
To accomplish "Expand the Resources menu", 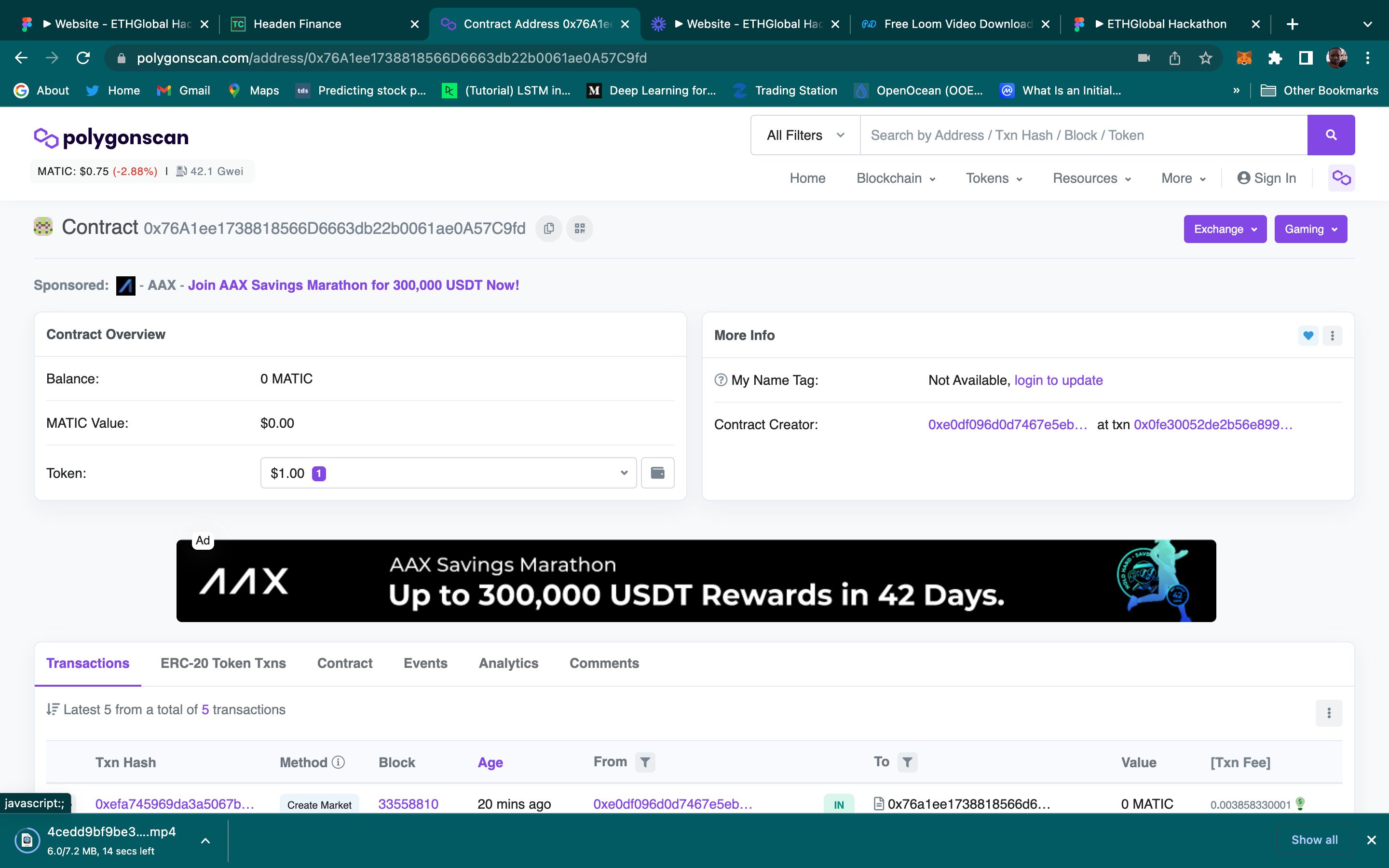I will (x=1092, y=178).
